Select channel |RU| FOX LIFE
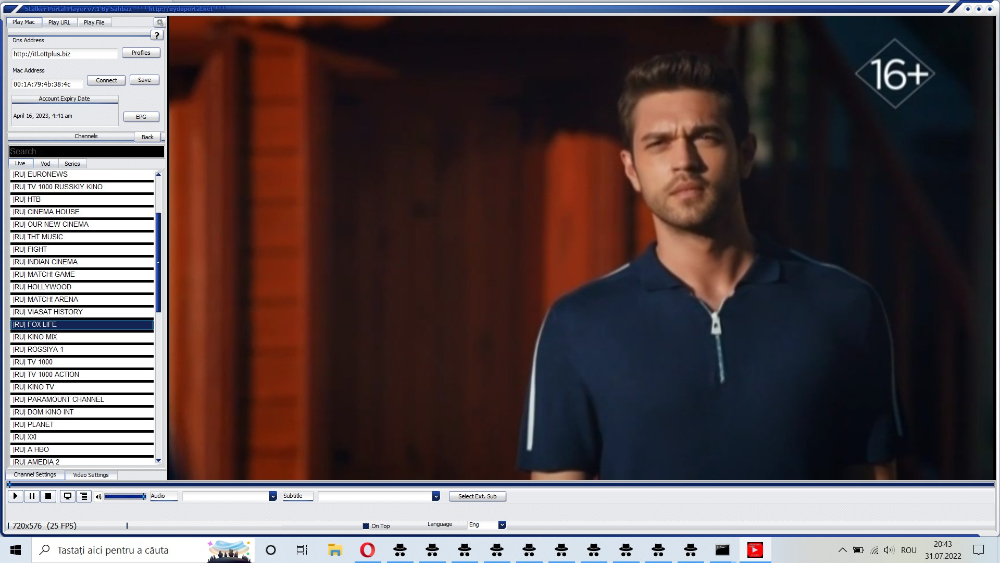 [x=82, y=325]
